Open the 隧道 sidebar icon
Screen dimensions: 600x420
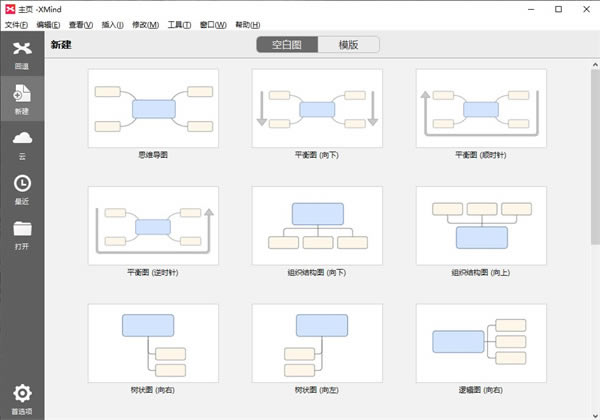point(21,50)
